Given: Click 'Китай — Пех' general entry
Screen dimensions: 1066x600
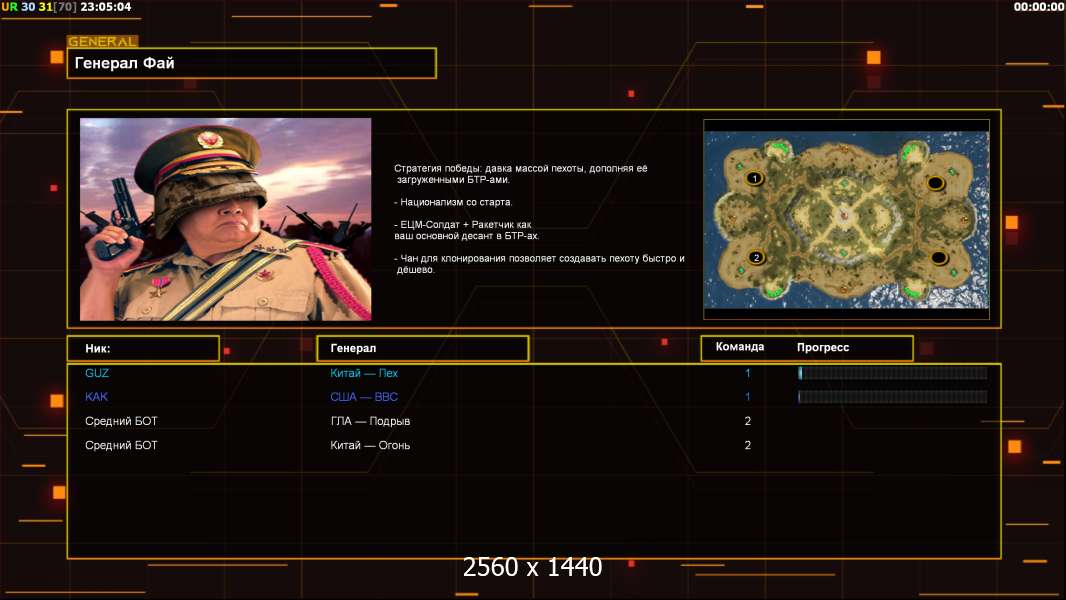Looking at the screenshot, I should [x=364, y=373].
